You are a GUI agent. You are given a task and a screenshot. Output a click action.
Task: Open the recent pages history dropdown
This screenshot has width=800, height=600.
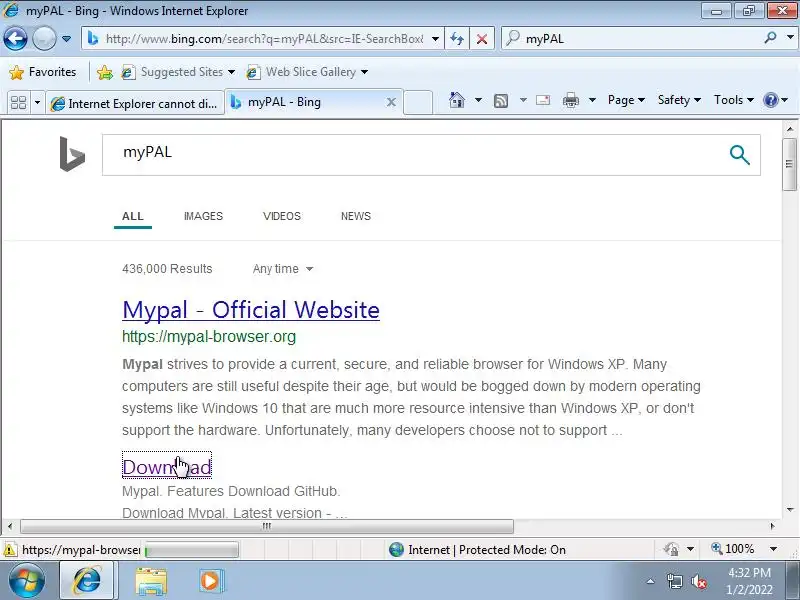66,39
